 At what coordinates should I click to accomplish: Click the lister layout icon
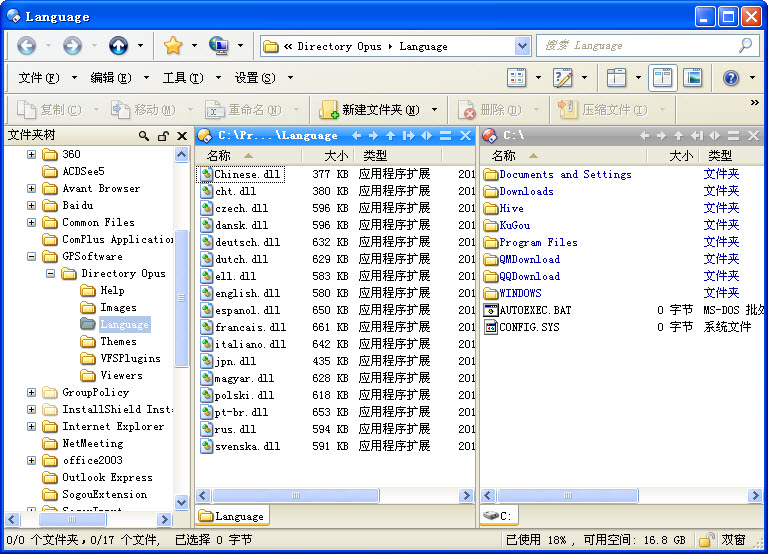pos(616,77)
